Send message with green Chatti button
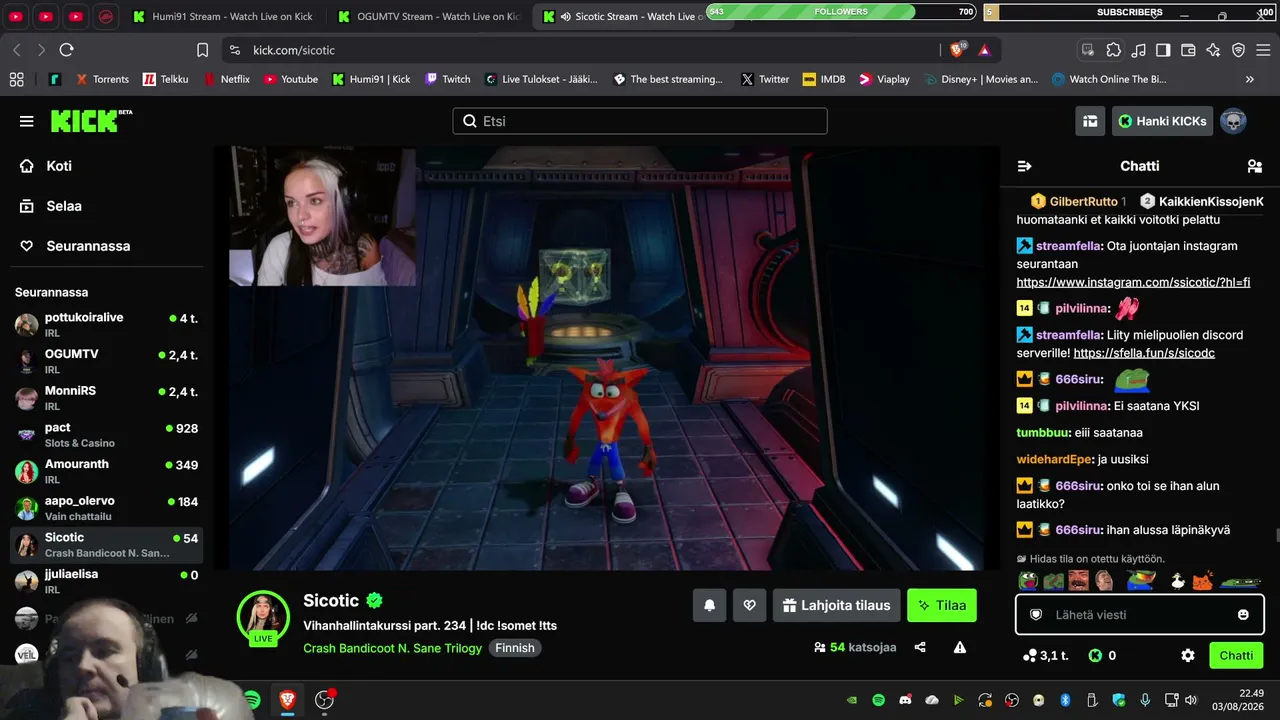 1236,655
